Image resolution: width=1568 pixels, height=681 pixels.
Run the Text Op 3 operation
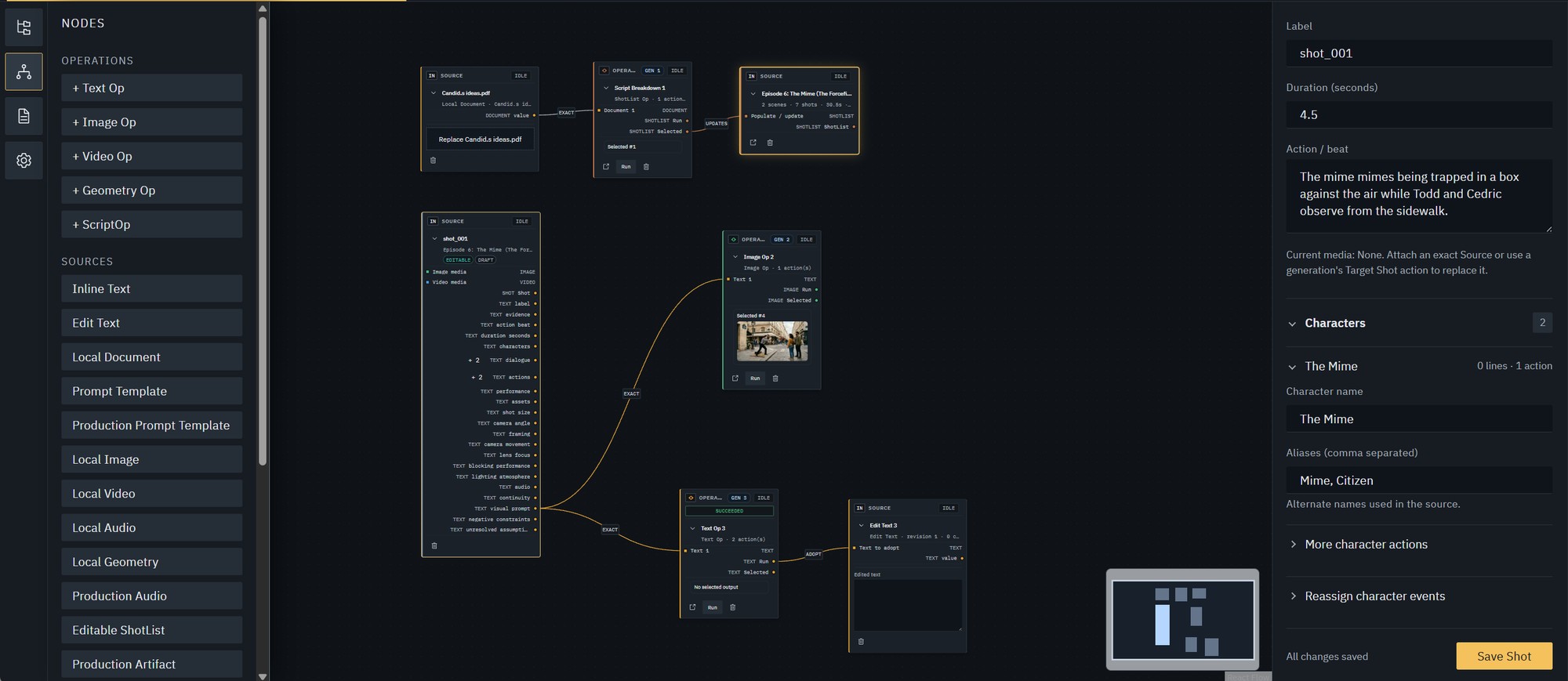click(x=712, y=607)
